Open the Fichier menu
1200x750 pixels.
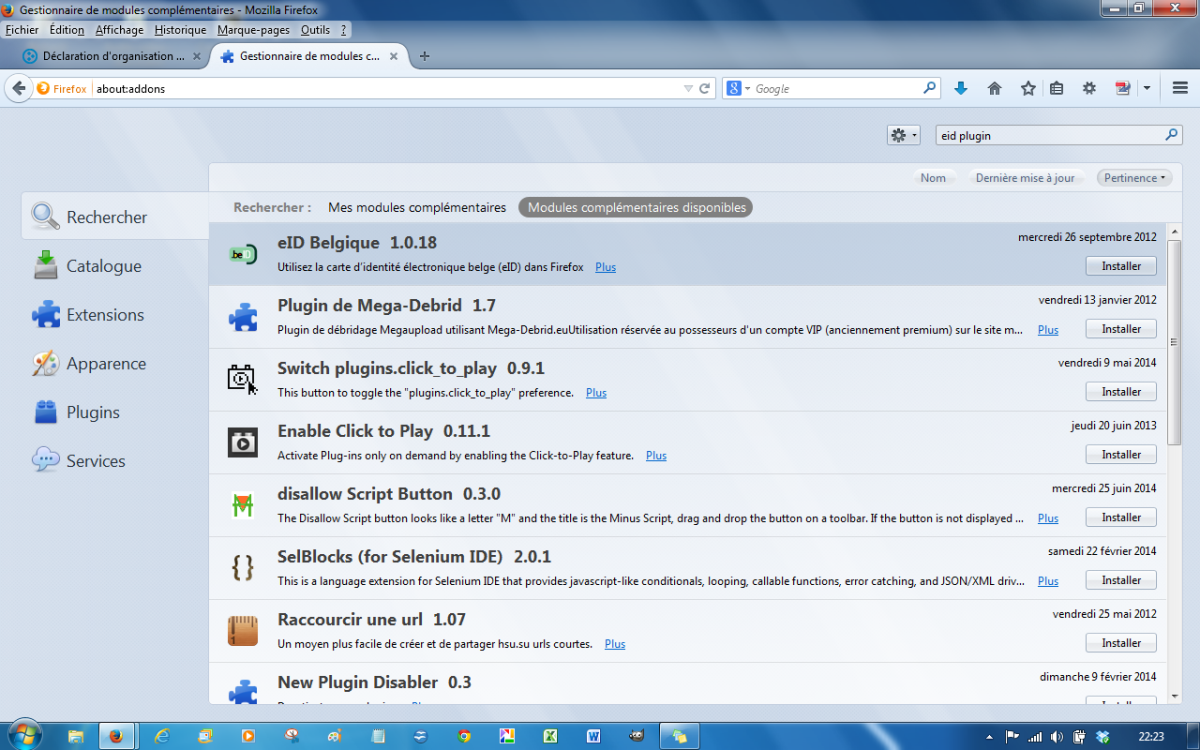point(22,30)
